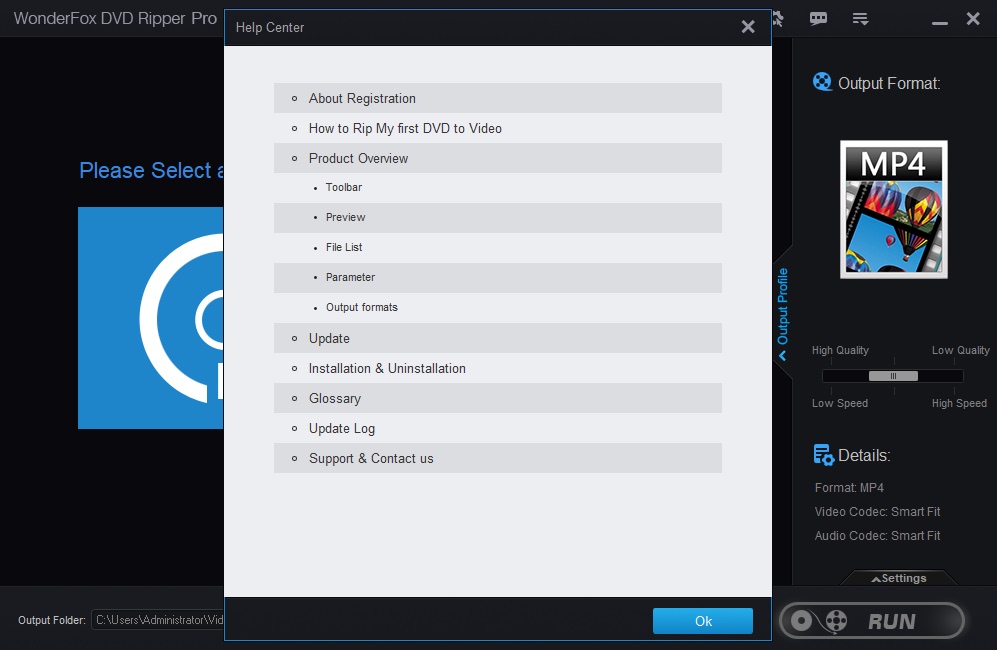Click the DVD disc source tile
Viewport: 997px width, 650px height.
(151, 318)
